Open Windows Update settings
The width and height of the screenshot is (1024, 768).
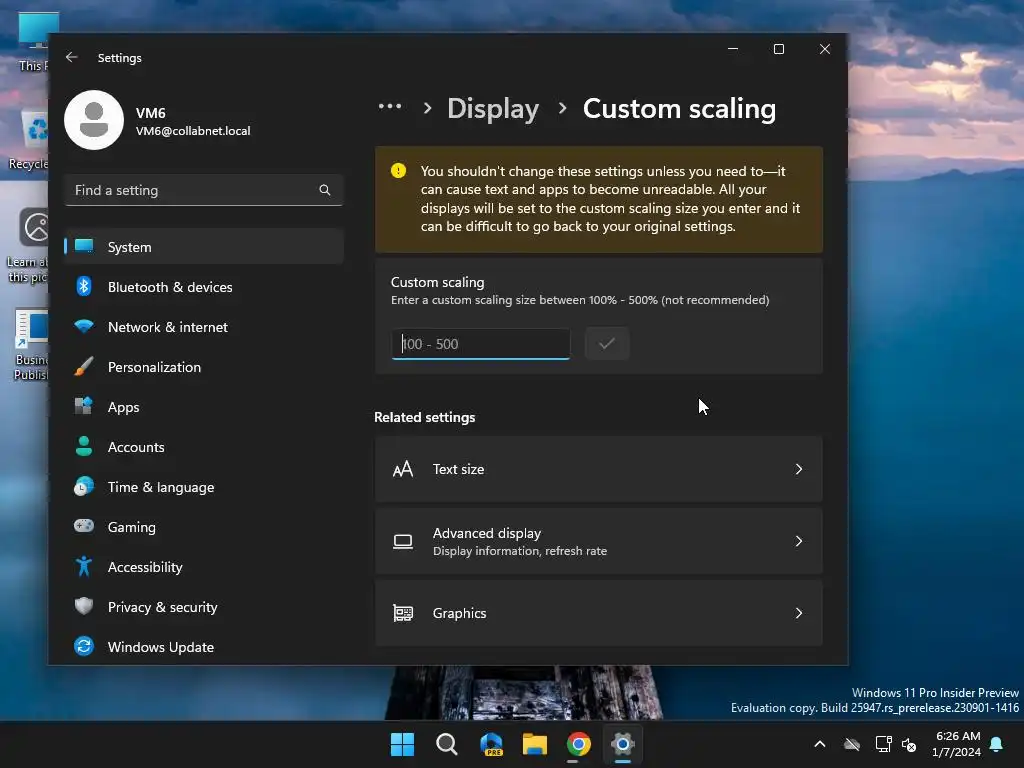click(x=204, y=647)
